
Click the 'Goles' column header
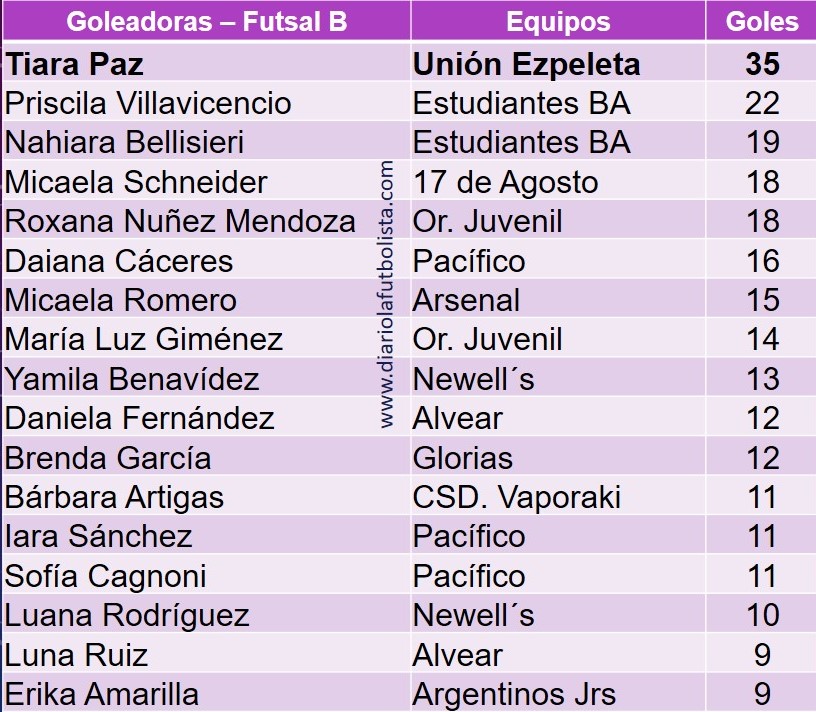pyautogui.click(x=762, y=21)
